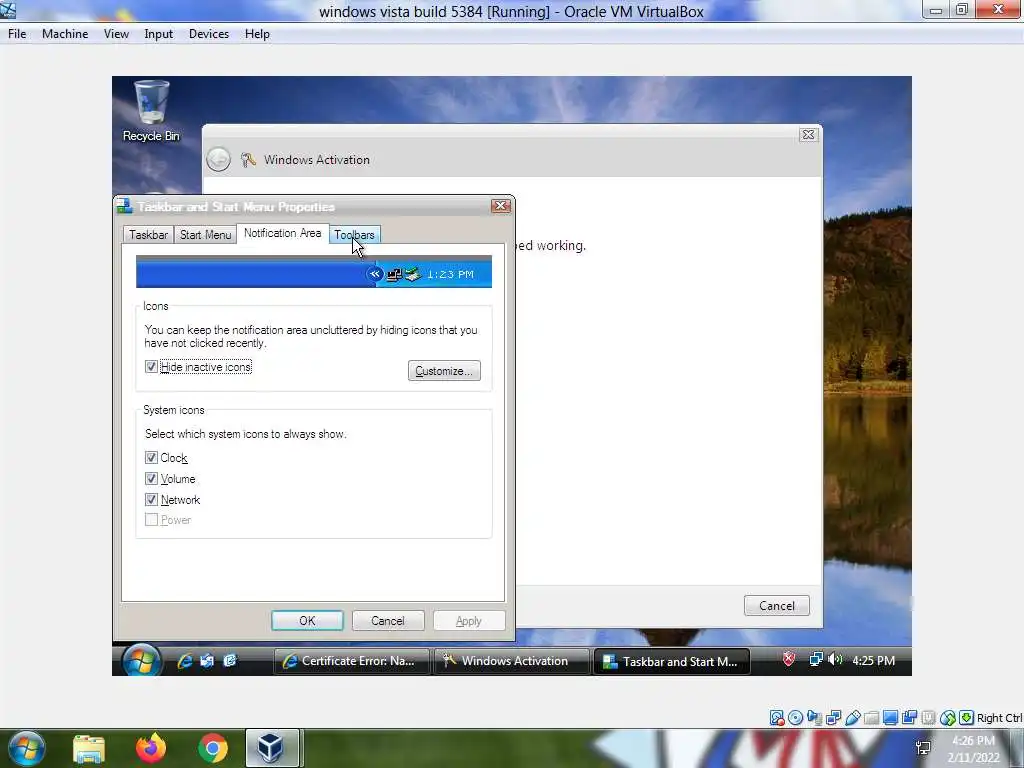The height and width of the screenshot is (768, 1024).
Task: Open File Explorer from the host taskbar
Action: tap(89, 748)
